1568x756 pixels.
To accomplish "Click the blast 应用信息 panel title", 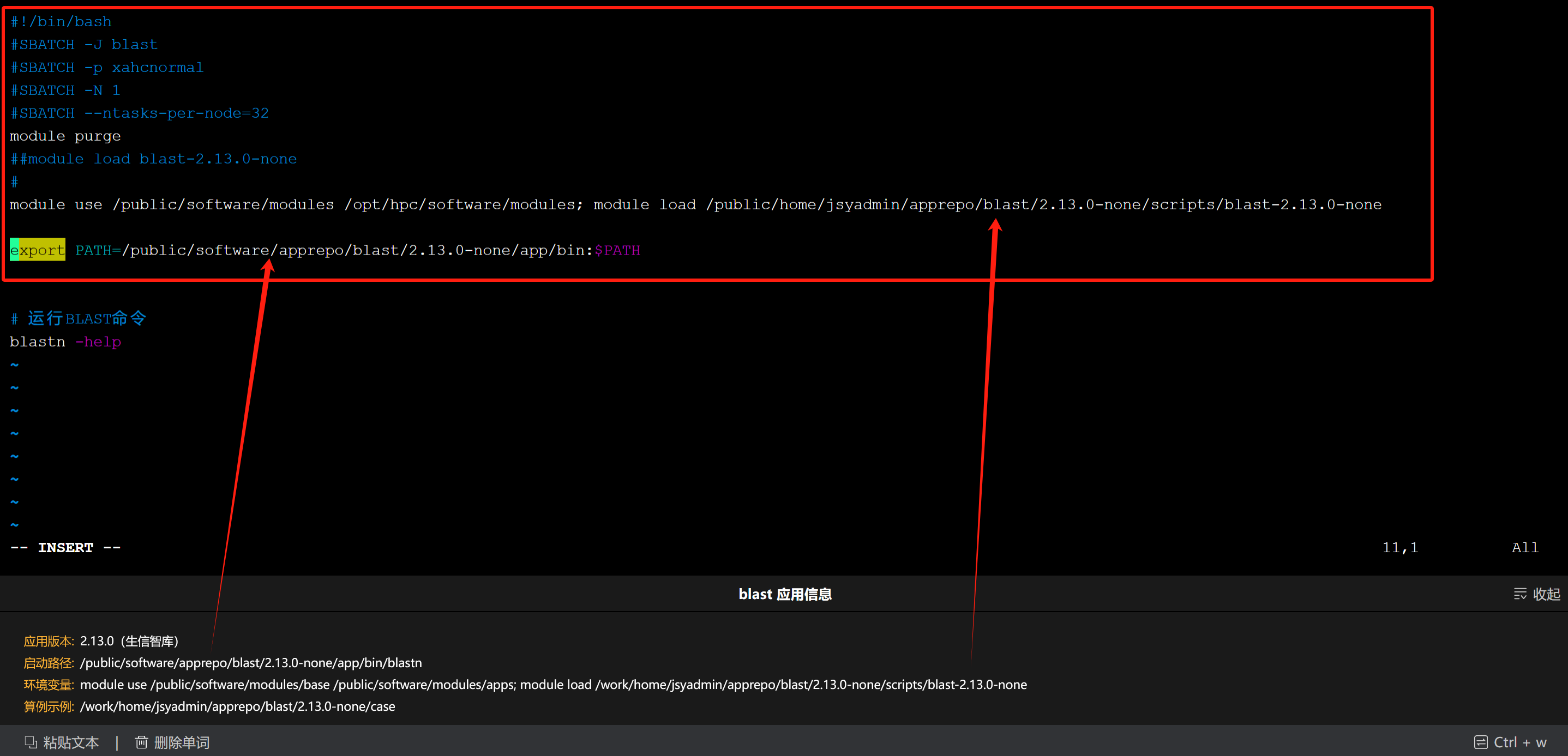I will click(x=784, y=594).
